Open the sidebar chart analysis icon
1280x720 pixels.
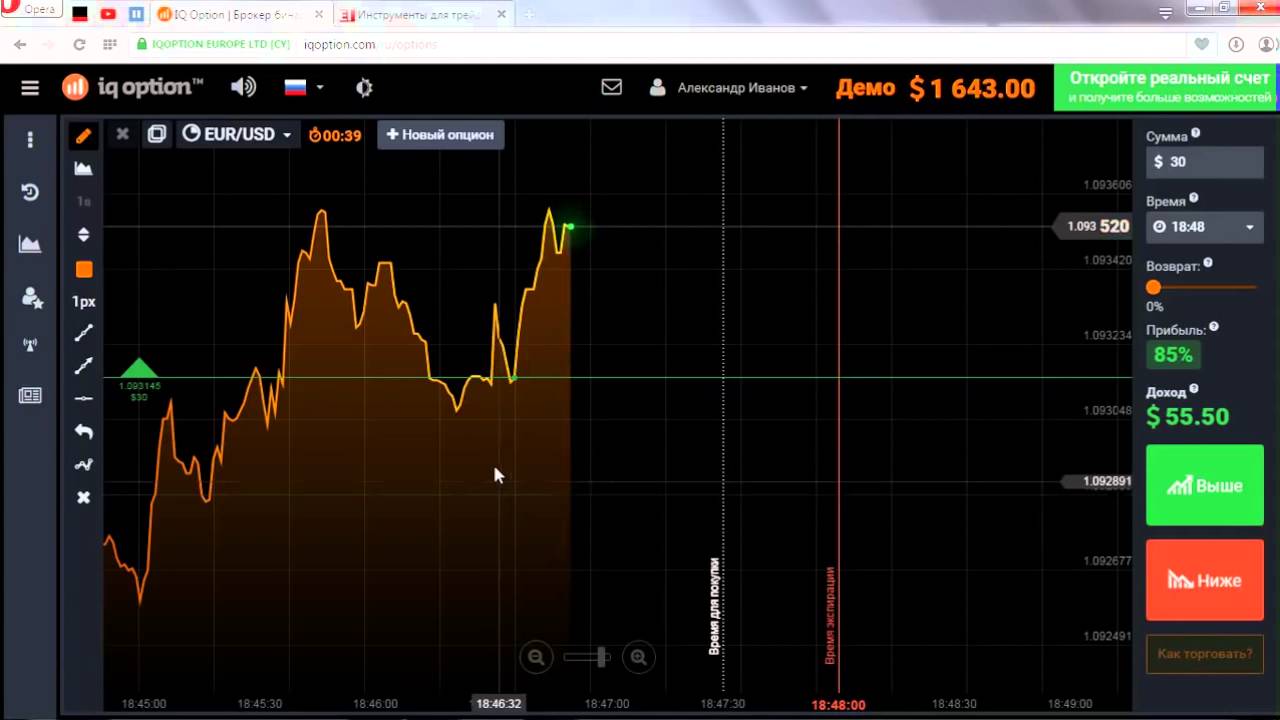30,243
